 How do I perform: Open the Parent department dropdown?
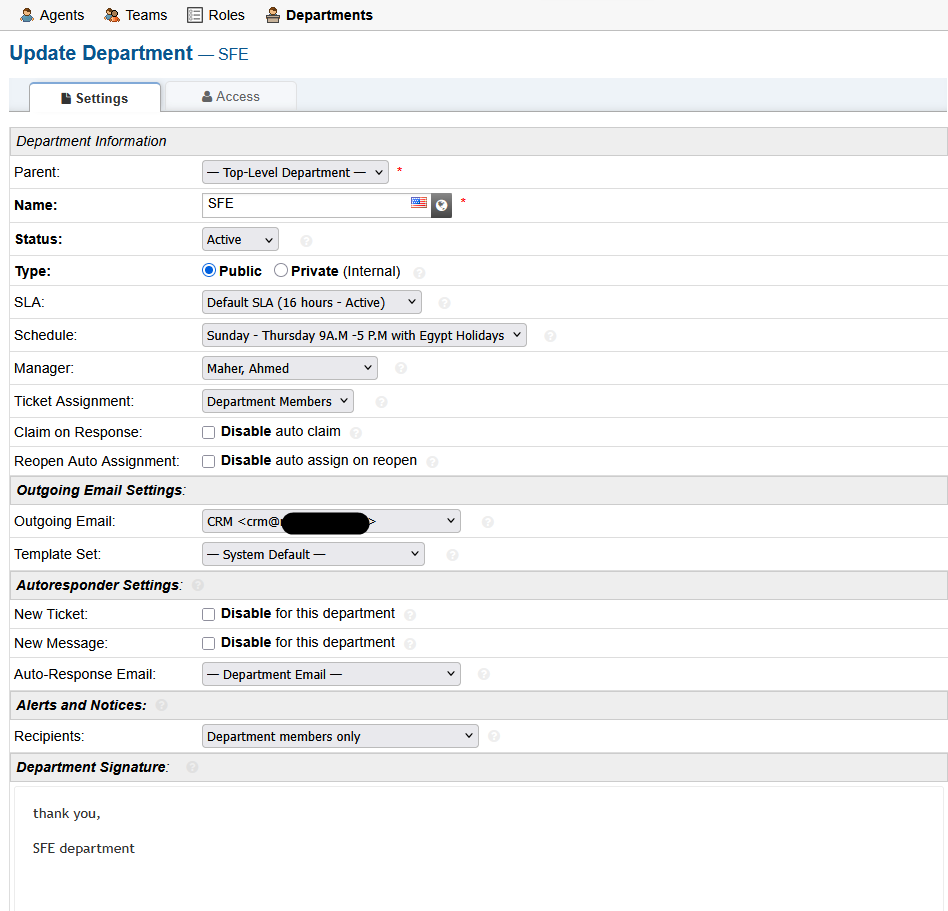point(295,173)
